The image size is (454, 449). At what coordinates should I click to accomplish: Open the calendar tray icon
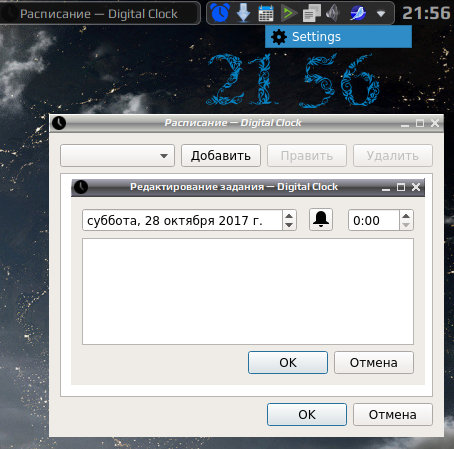coord(266,13)
